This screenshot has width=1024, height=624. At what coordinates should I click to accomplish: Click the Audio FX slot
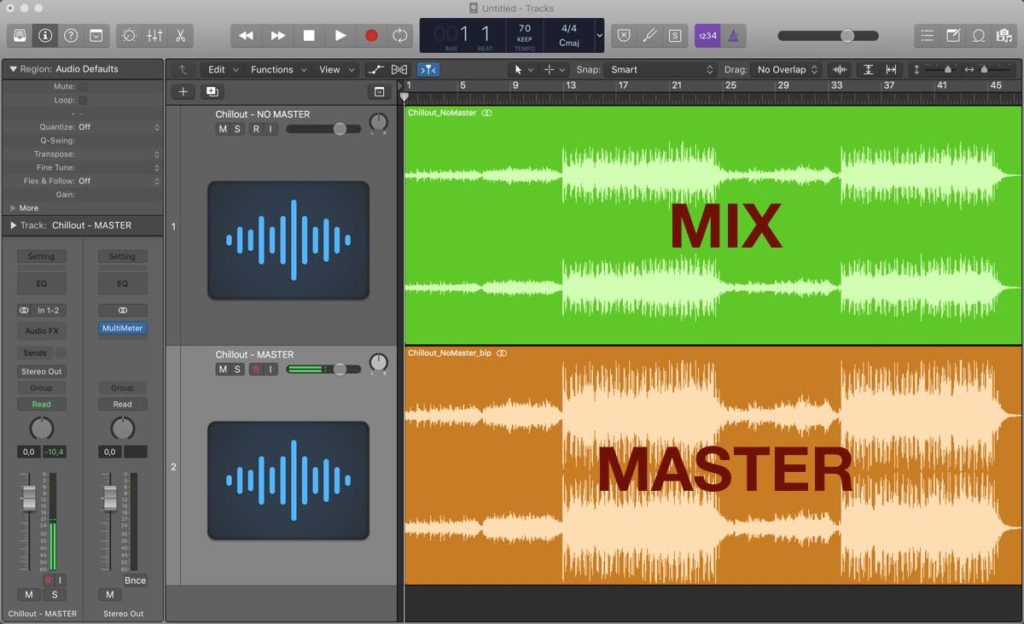[42, 331]
